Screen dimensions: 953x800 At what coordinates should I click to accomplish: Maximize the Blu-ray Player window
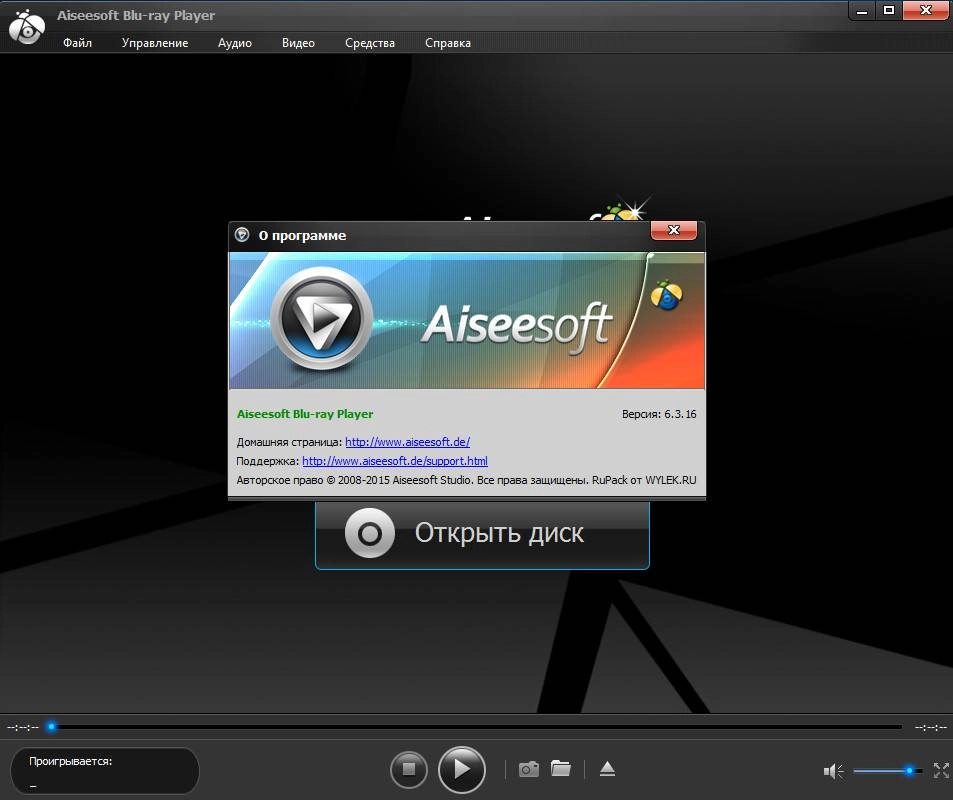(889, 11)
